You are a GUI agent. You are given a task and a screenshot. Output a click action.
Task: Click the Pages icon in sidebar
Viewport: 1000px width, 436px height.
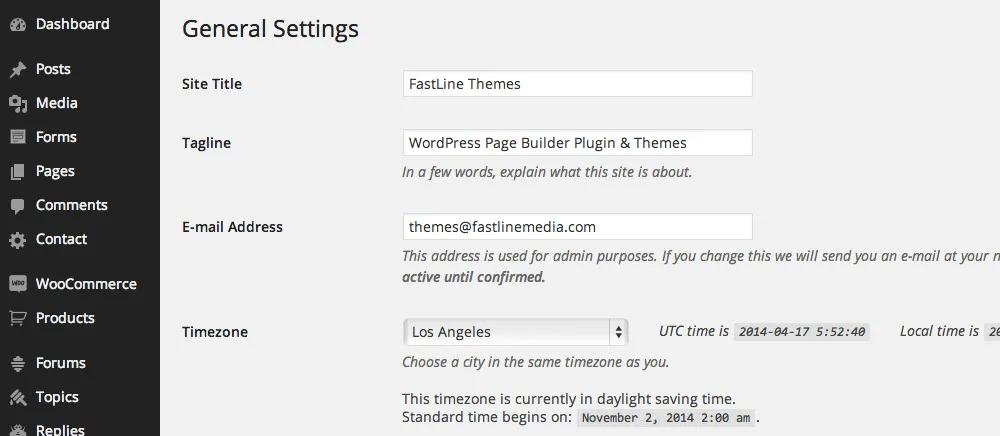tap(17, 171)
